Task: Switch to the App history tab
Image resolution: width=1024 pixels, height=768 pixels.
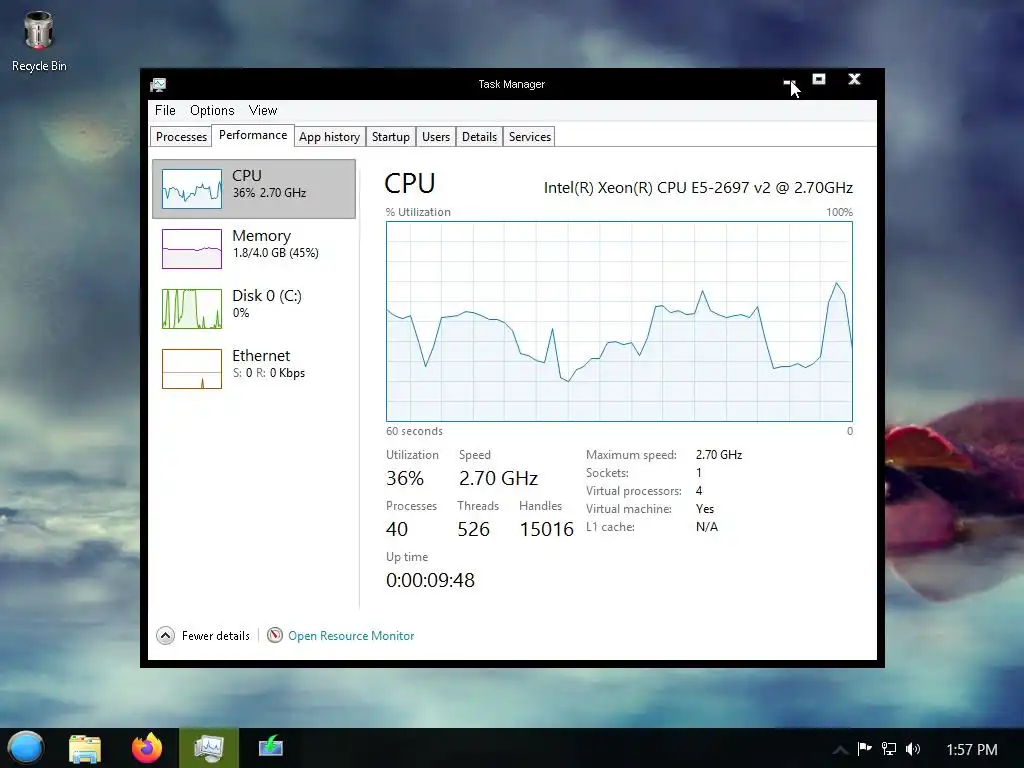Action: [x=330, y=136]
